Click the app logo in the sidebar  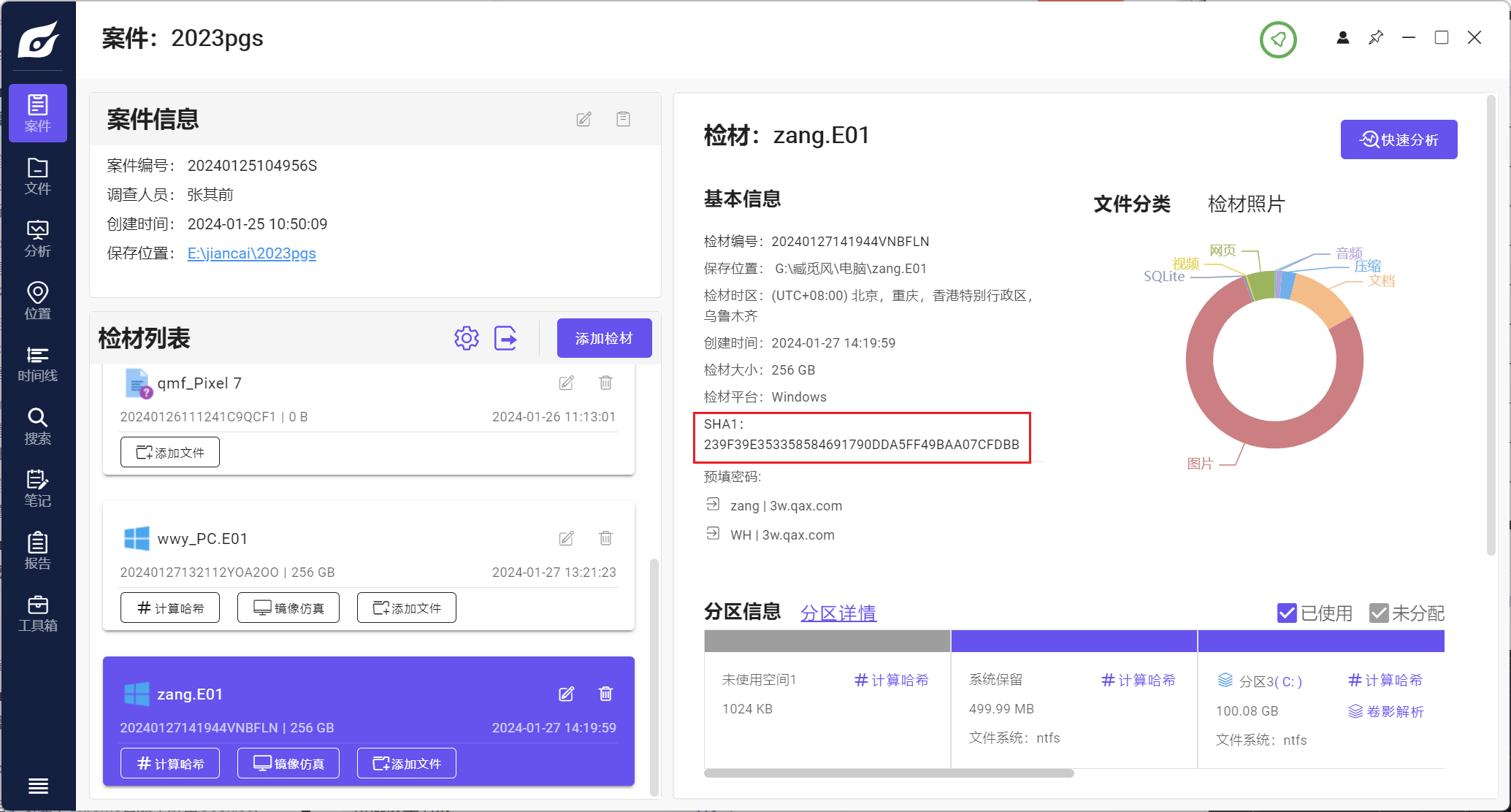point(39,39)
